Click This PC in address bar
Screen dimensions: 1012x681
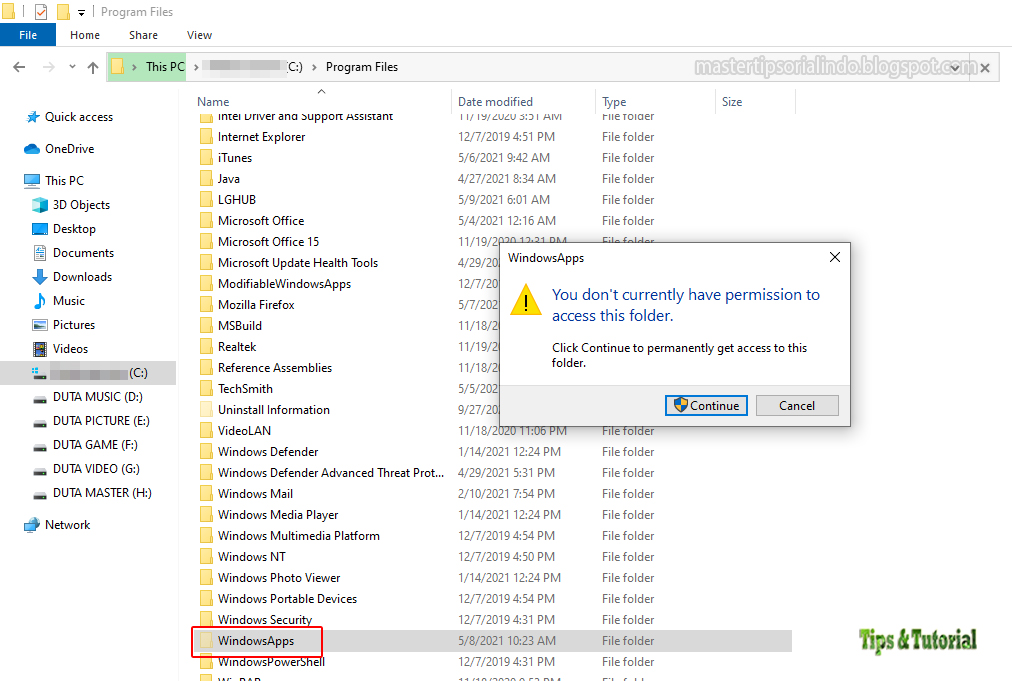point(165,66)
